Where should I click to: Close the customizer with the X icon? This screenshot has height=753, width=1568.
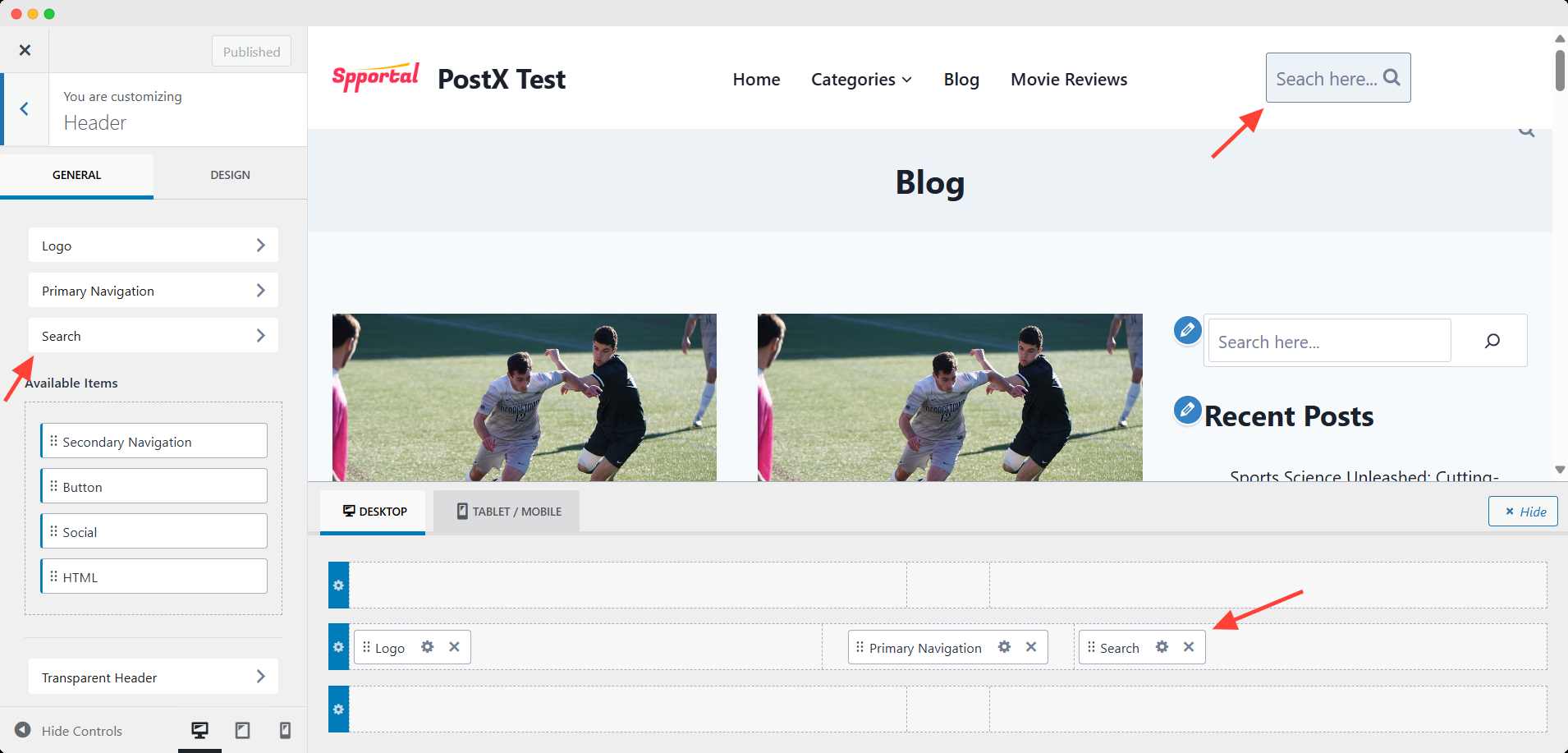(25, 50)
